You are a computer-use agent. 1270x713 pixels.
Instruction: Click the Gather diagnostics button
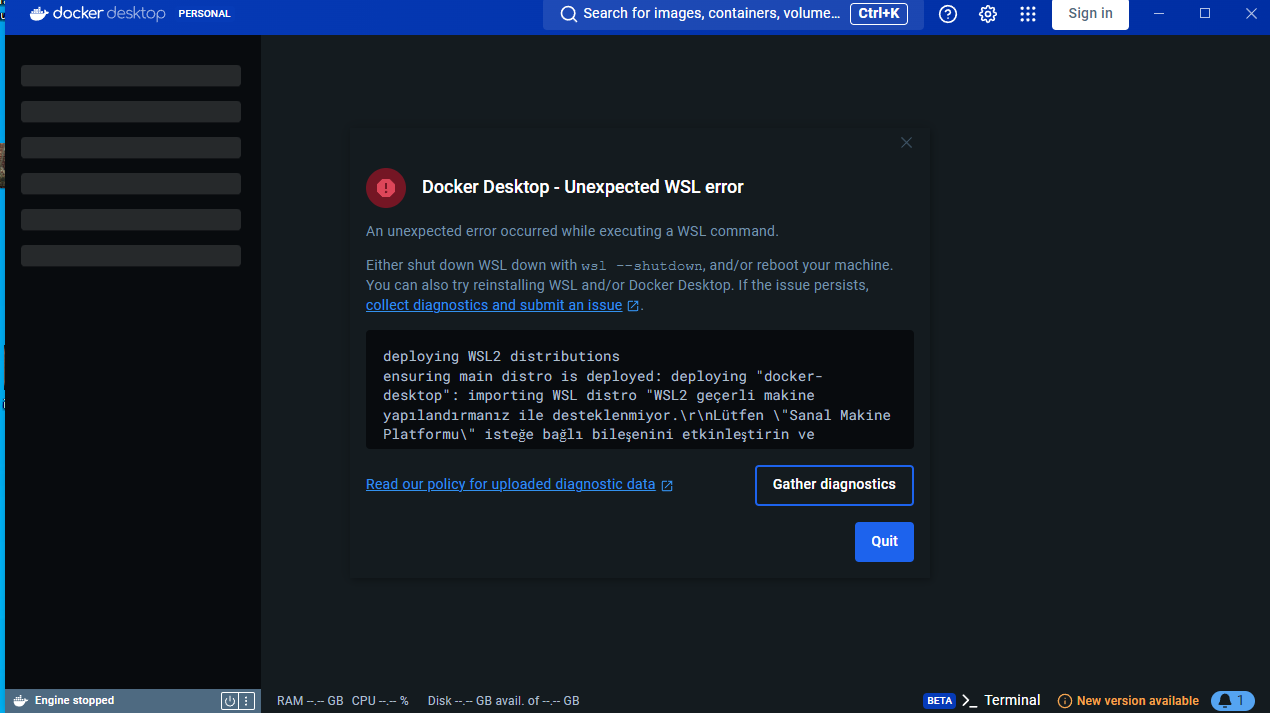[x=834, y=485]
